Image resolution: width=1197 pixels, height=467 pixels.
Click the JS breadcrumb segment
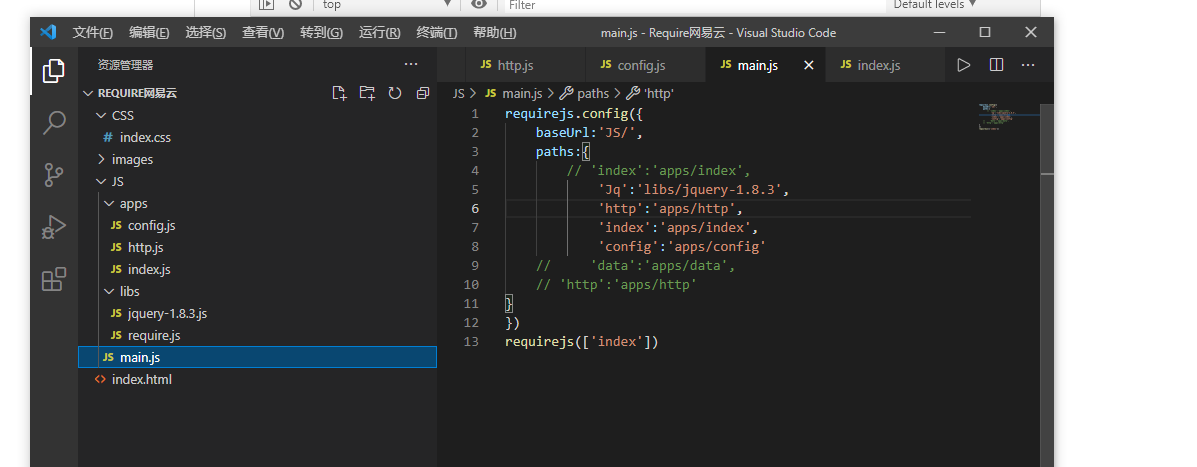(458, 93)
